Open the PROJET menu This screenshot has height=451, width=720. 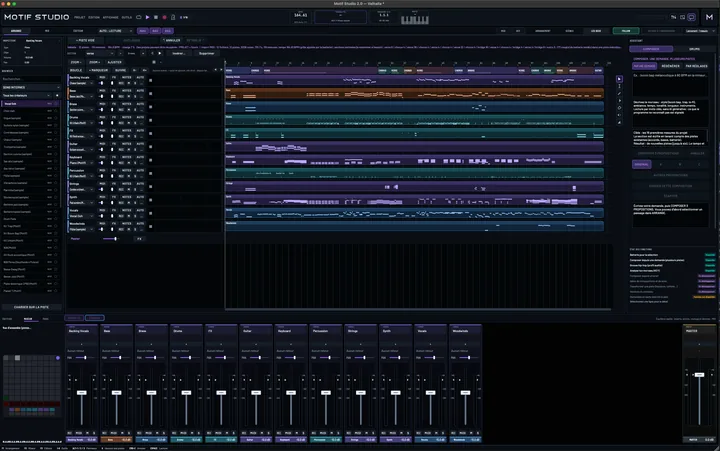click(x=79, y=17)
